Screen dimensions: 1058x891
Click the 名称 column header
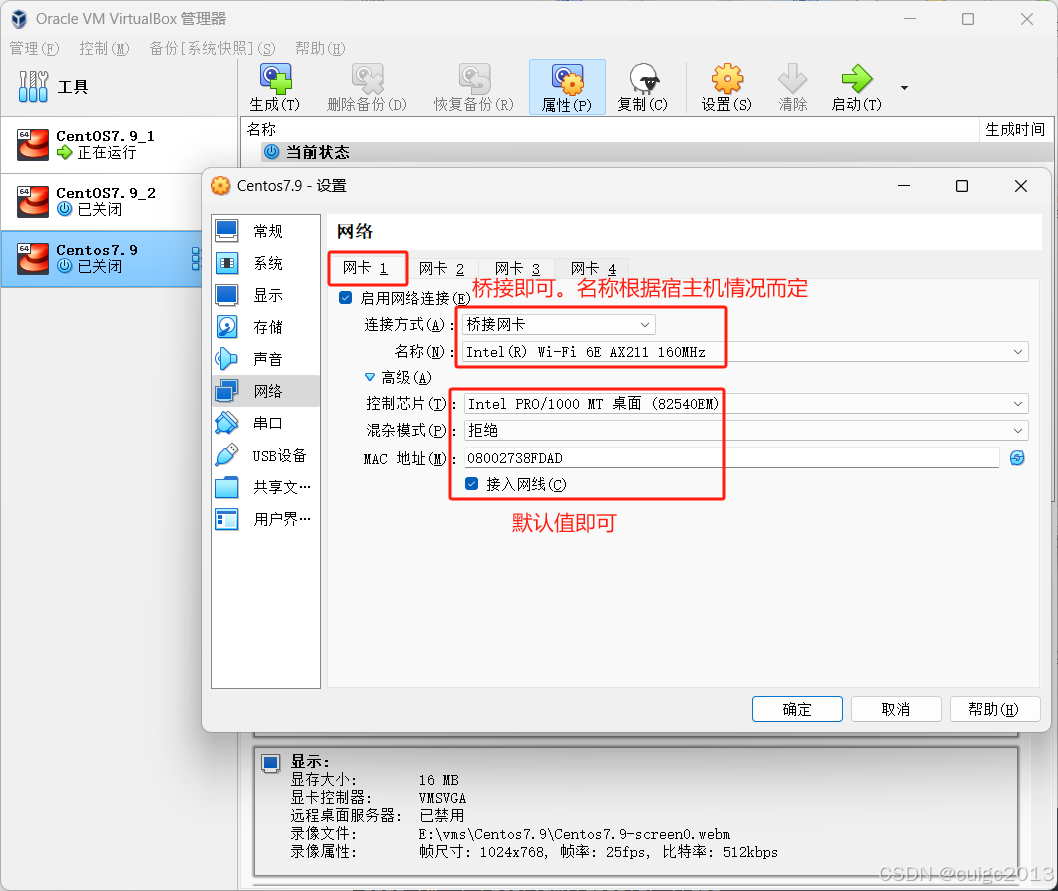click(x=609, y=130)
